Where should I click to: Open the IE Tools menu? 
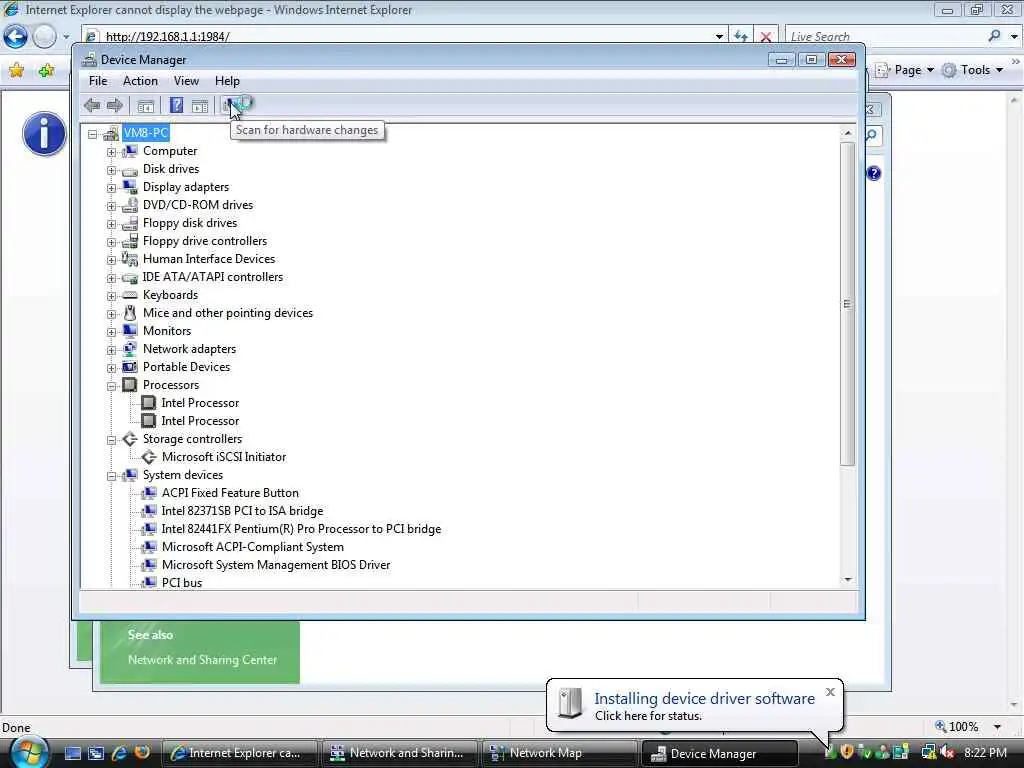[x=973, y=70]
